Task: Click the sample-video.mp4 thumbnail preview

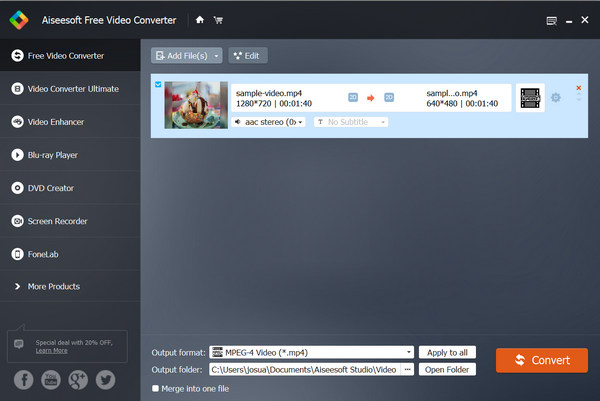Action: 196,104
